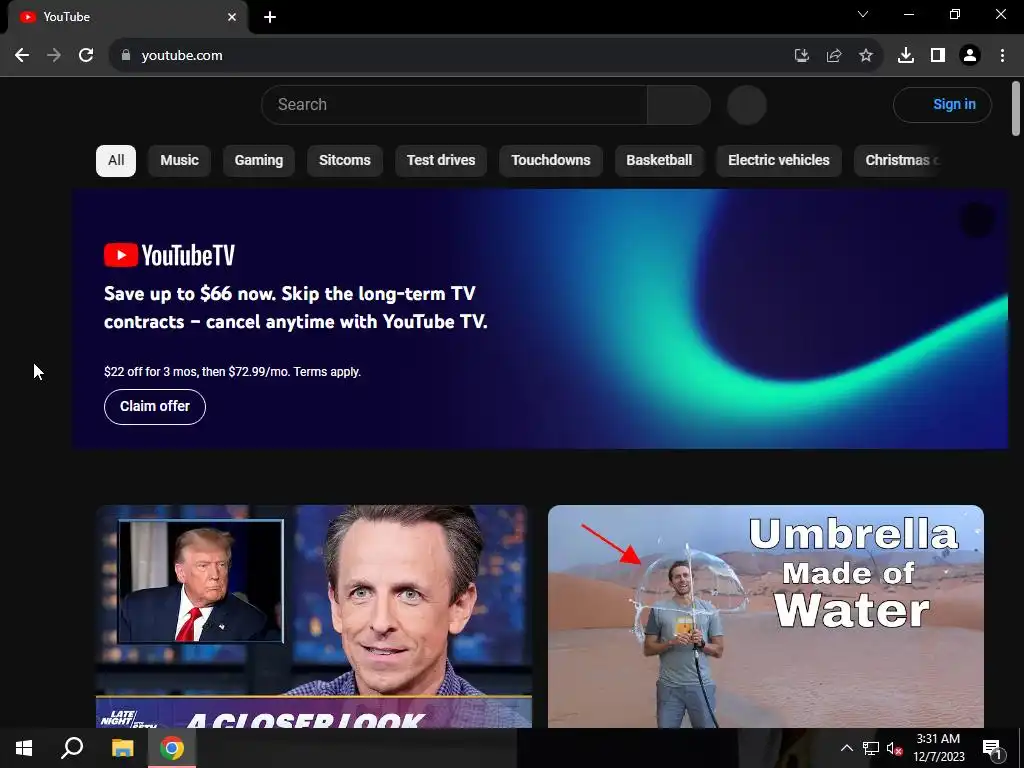Viewport: 1024px width, 768px height.
Task: Click the muted volume tray icon
Action: pyautogui.click(x=894, y=748)
